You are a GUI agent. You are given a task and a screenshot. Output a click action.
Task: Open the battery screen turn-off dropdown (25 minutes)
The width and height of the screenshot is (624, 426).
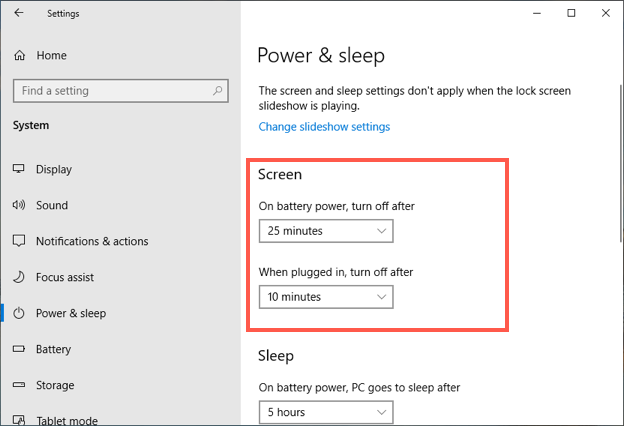[326, 231]
